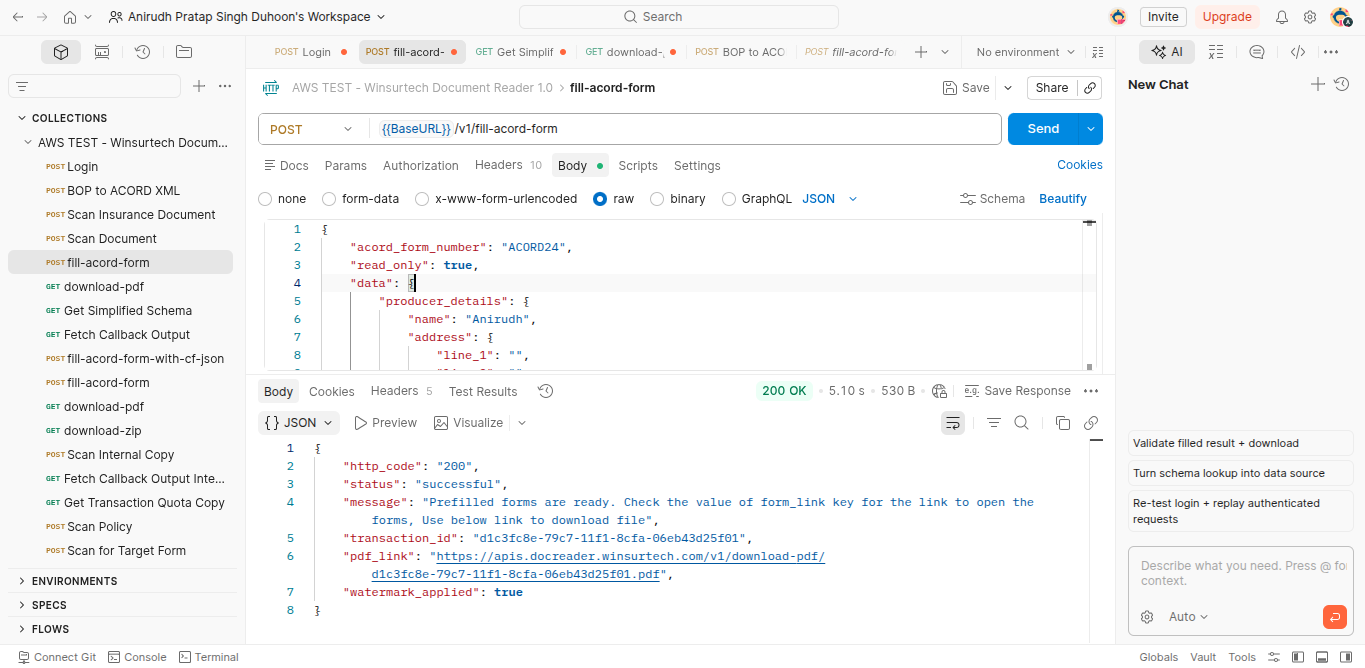Select the x-www-form-urlencoded radio
1365x668 pixels.
422,199
